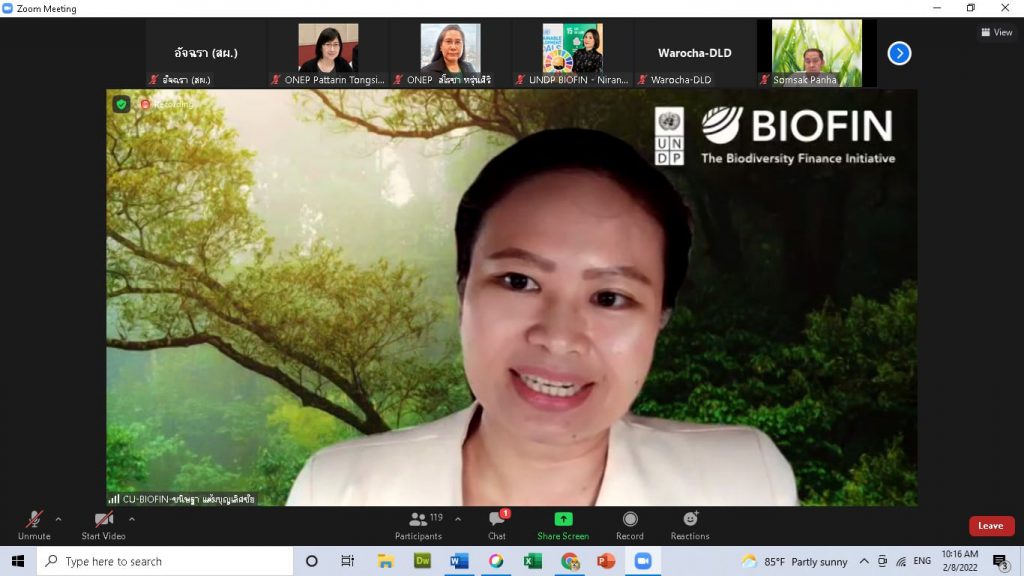Expand video options arrow next to Start Video
1024x576 pixels.
[x=132, y=519]
